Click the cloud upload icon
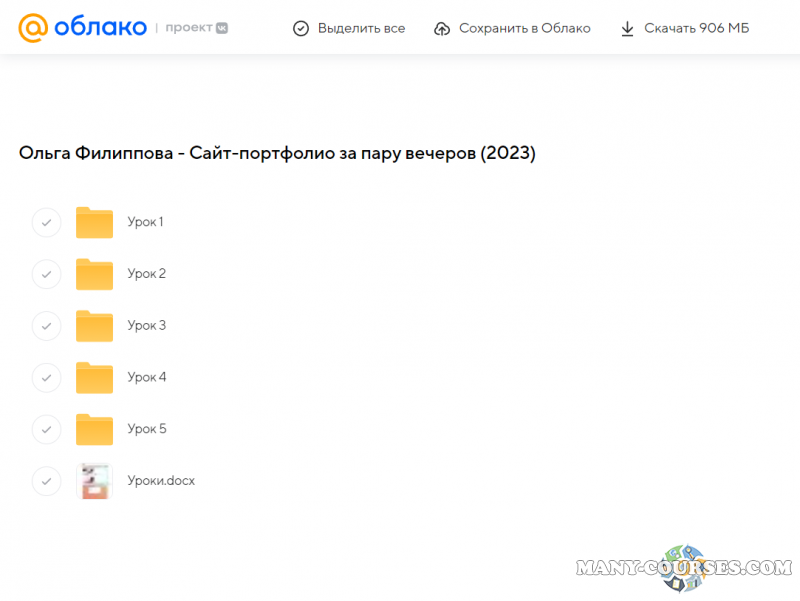This screenshot has width=800, height=601. [x=442, y=29]
